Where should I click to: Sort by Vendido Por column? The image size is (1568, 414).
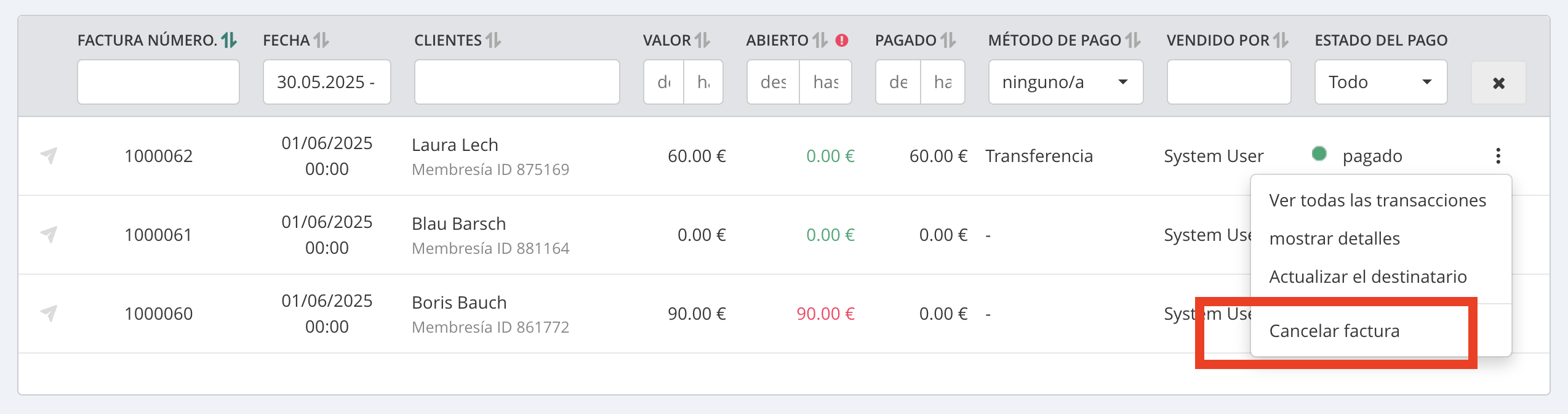[1281, 41]
